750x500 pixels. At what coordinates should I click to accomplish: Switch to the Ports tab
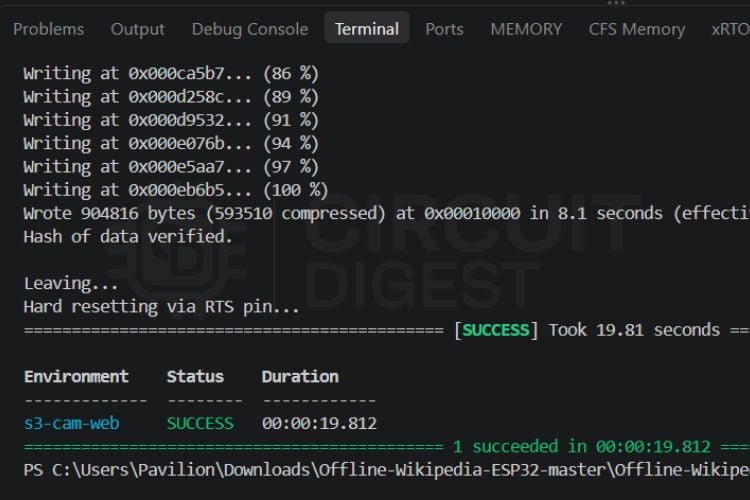click(x=444, y=29)
